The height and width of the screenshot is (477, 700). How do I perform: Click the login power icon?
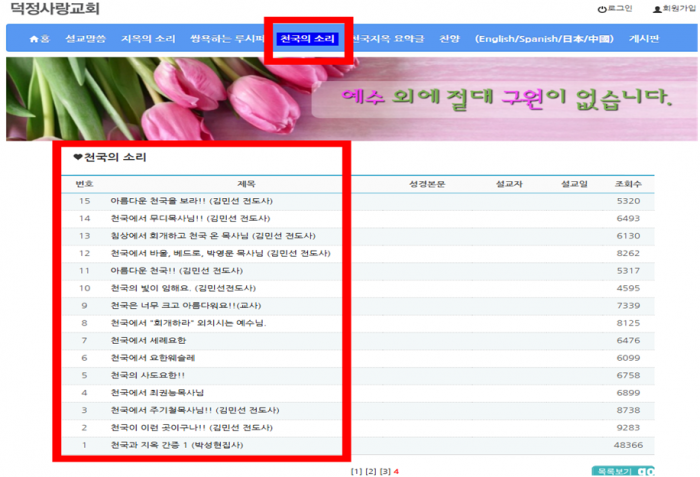(x=602, y=9)
